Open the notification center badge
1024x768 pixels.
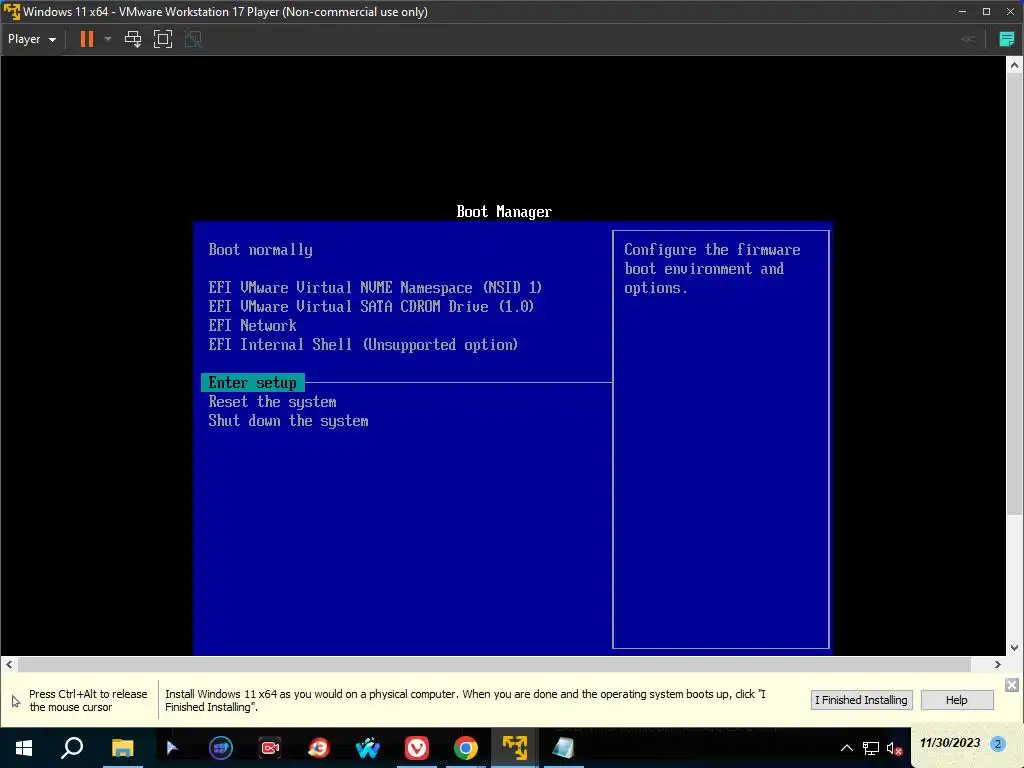997,743
